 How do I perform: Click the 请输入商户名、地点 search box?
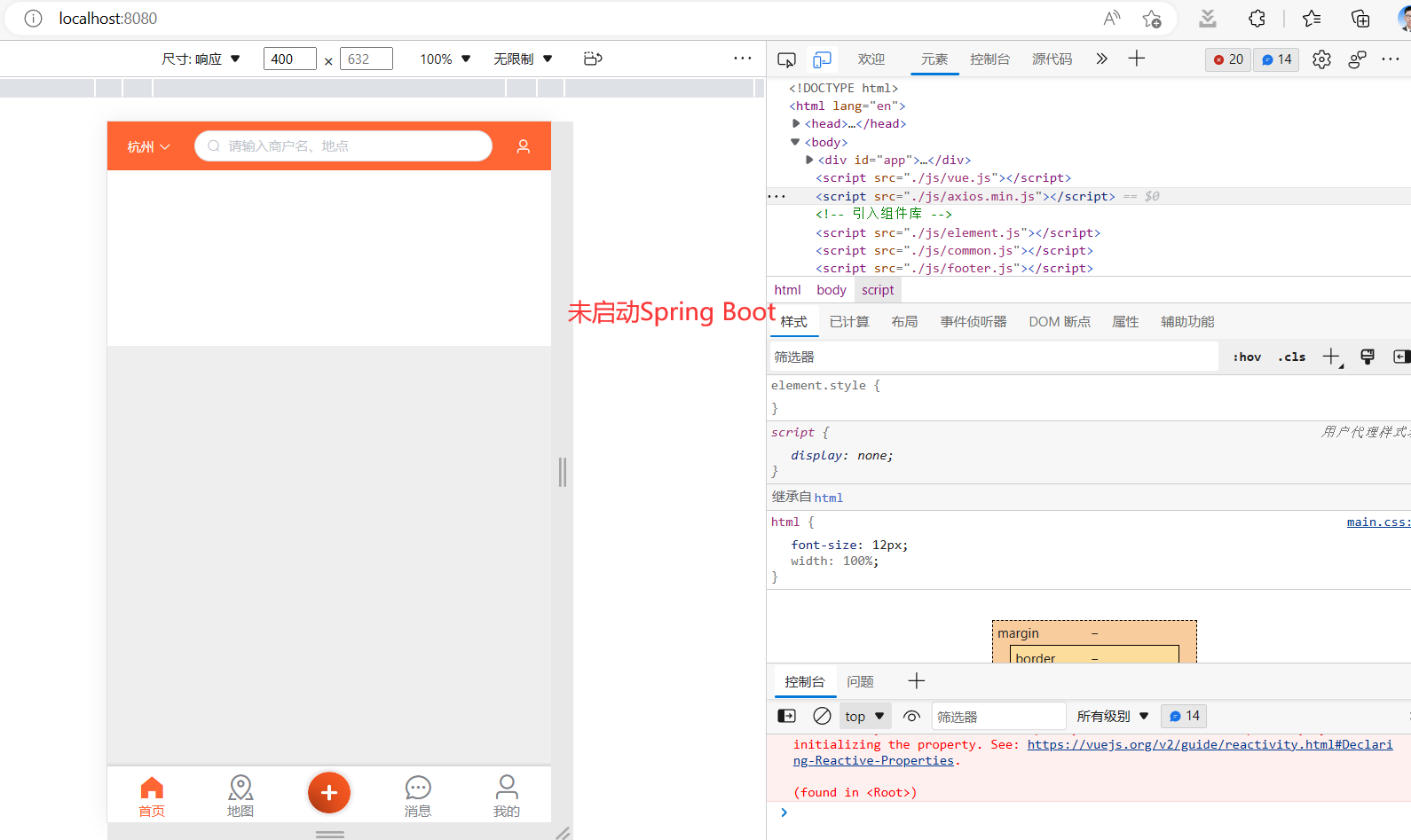tap(343, 146)
